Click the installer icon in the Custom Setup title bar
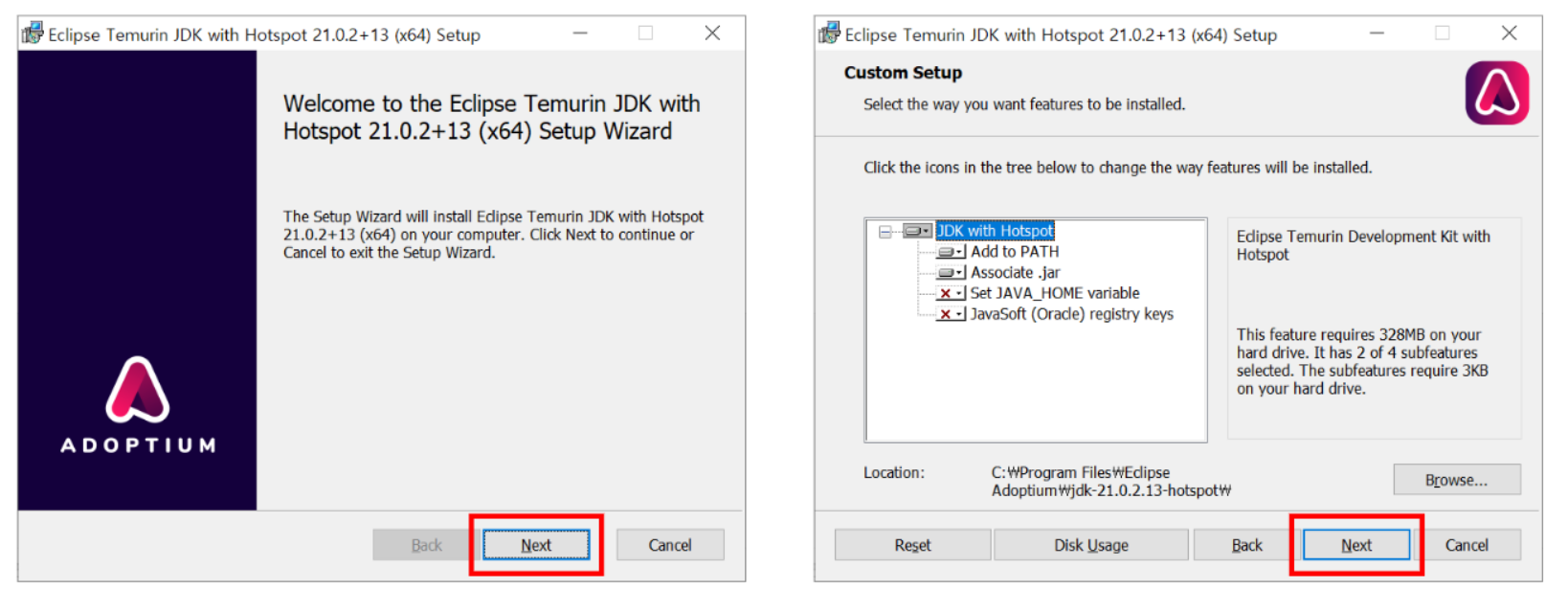 (x=829, y=34)
